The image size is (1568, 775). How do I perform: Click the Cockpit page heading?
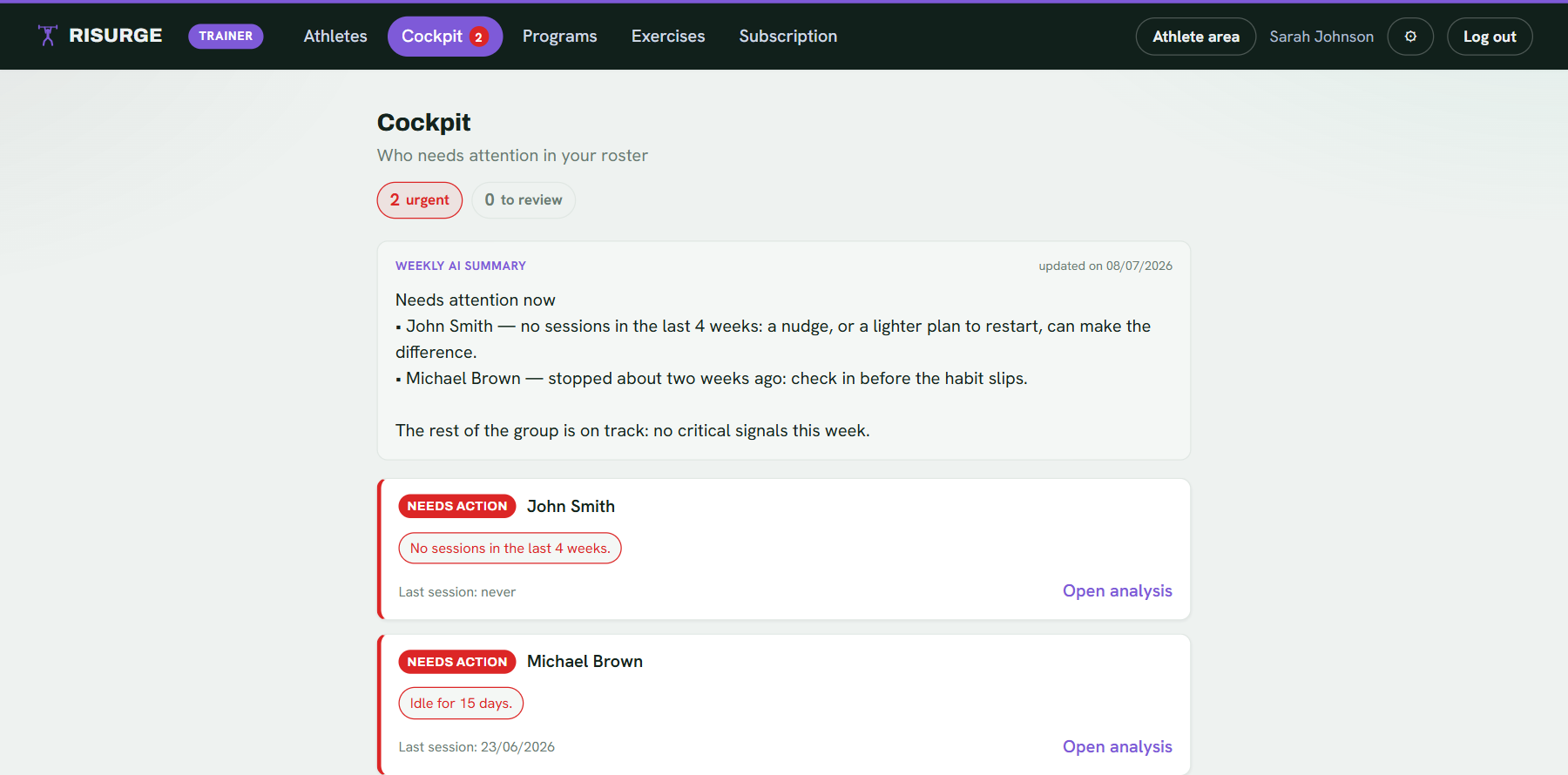point(423,123)
